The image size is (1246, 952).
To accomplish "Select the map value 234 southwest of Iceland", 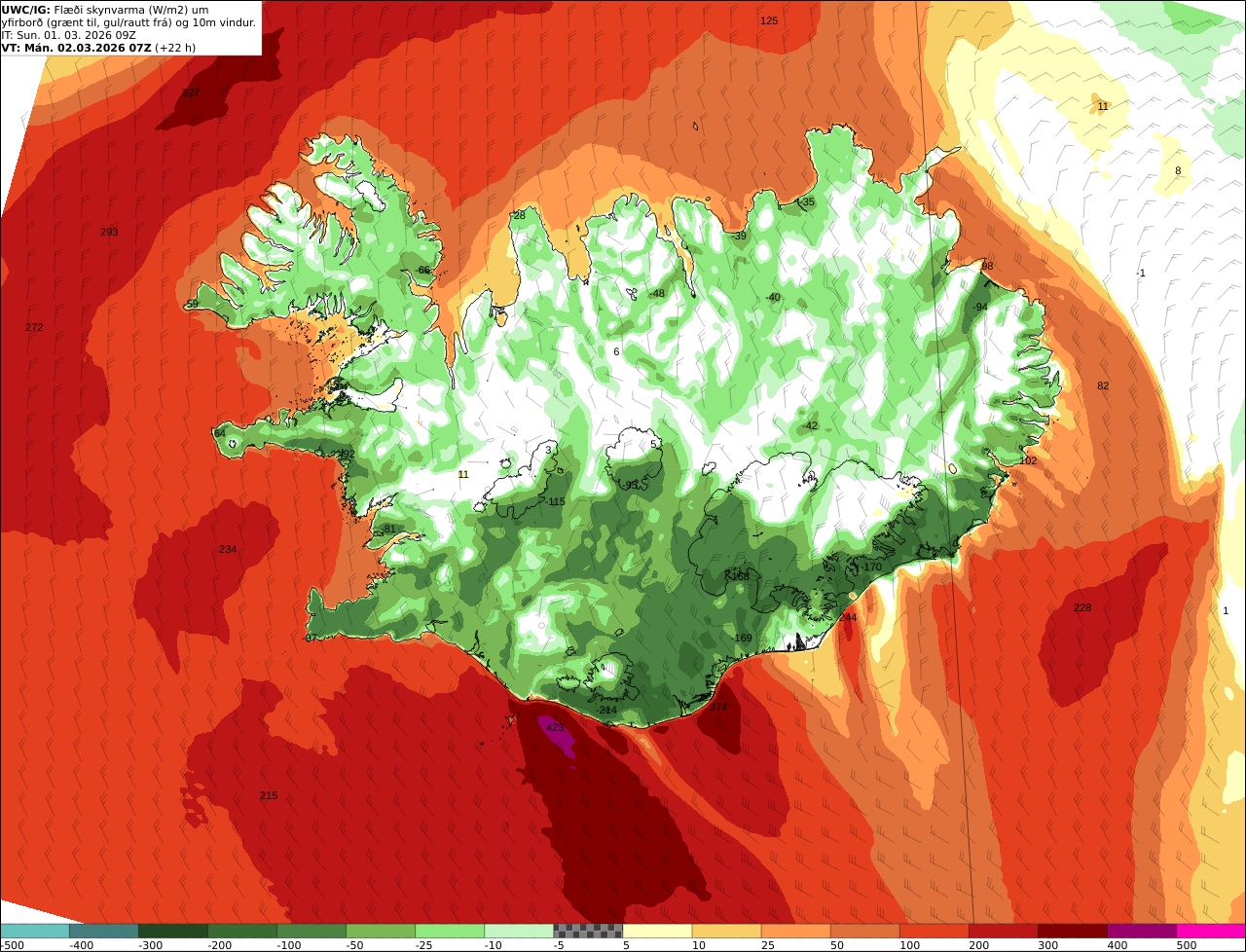I will [x=228, y=550].
